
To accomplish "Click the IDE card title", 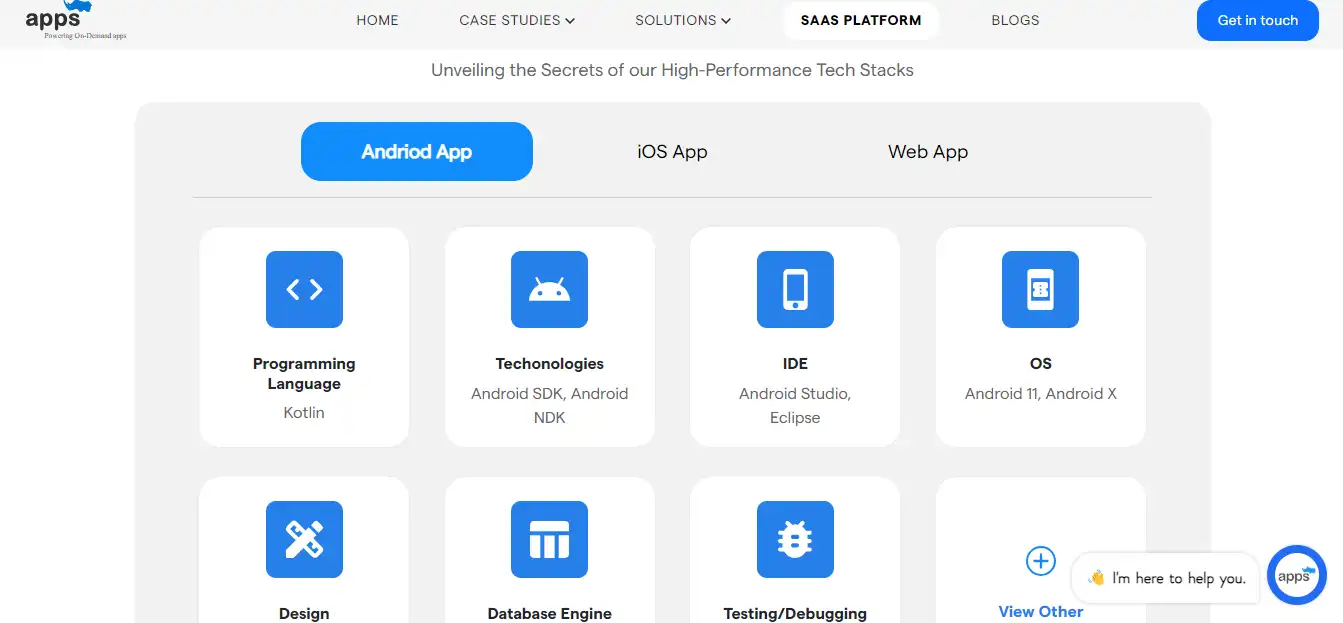I will point(795,364).
